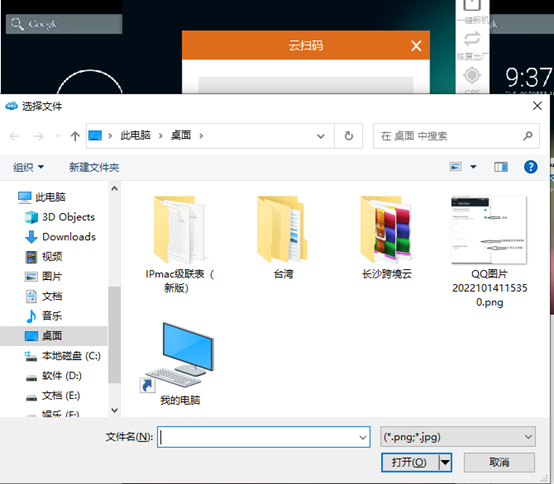Select 软件 (D:) drive in the sidebar
The height and width of the screenshot is (484, 554).
coord(53,376)
